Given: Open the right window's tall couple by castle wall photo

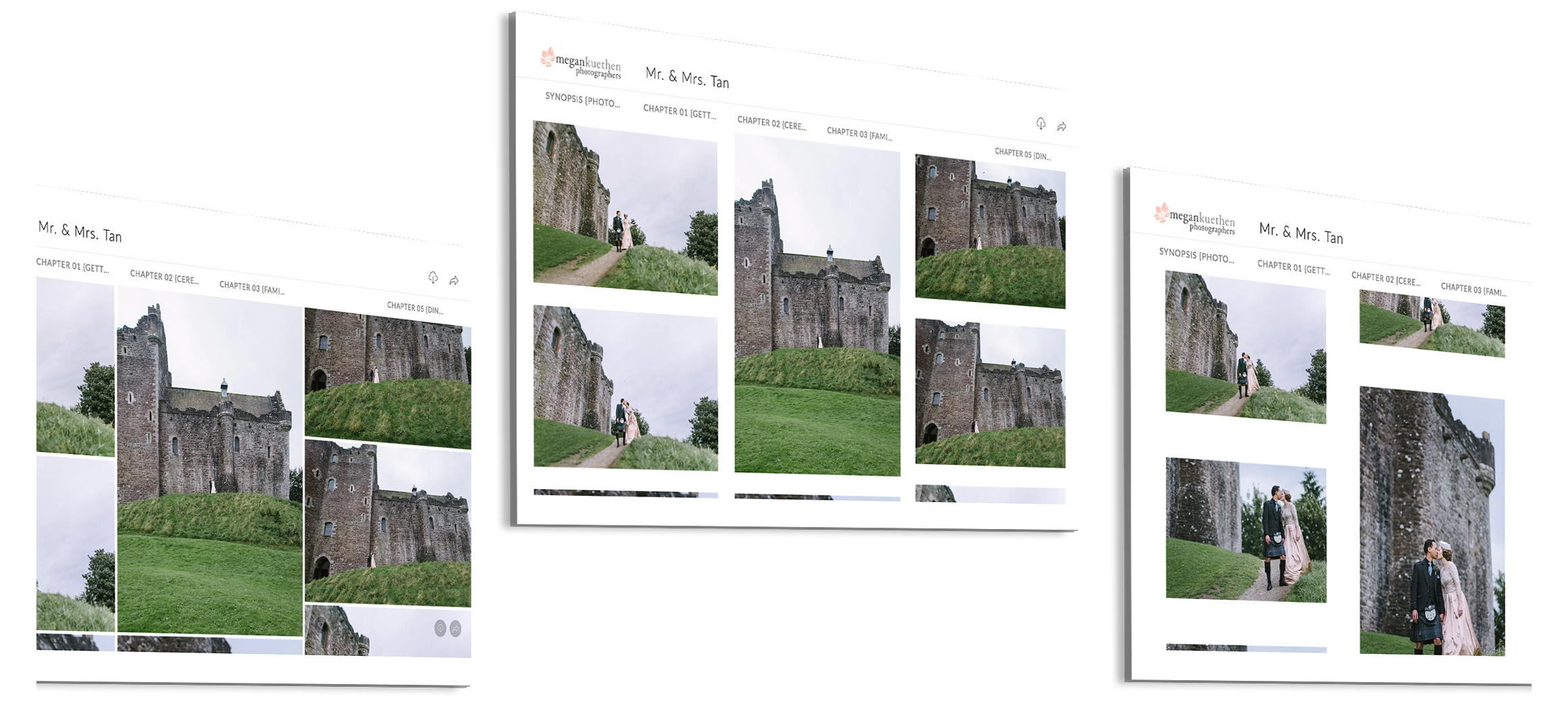Looking at the screenshot, I should pos(1432,520).
